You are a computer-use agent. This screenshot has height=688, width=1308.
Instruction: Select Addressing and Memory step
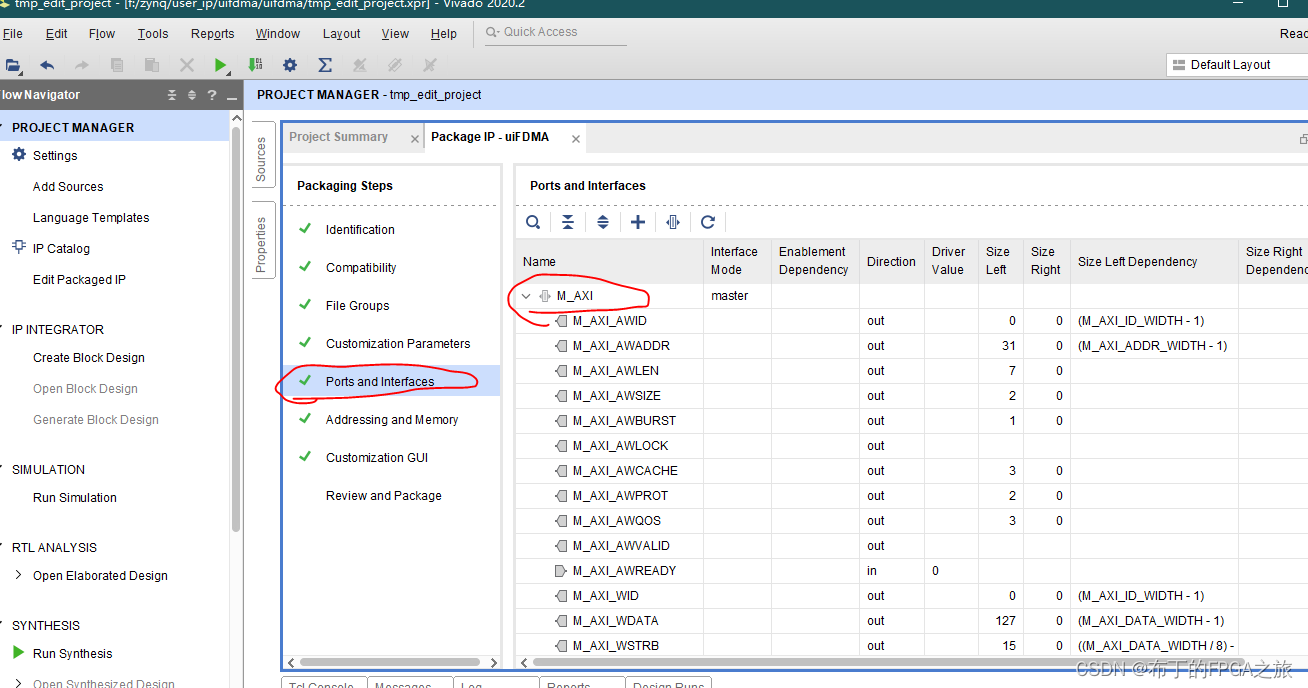[392, 420]
